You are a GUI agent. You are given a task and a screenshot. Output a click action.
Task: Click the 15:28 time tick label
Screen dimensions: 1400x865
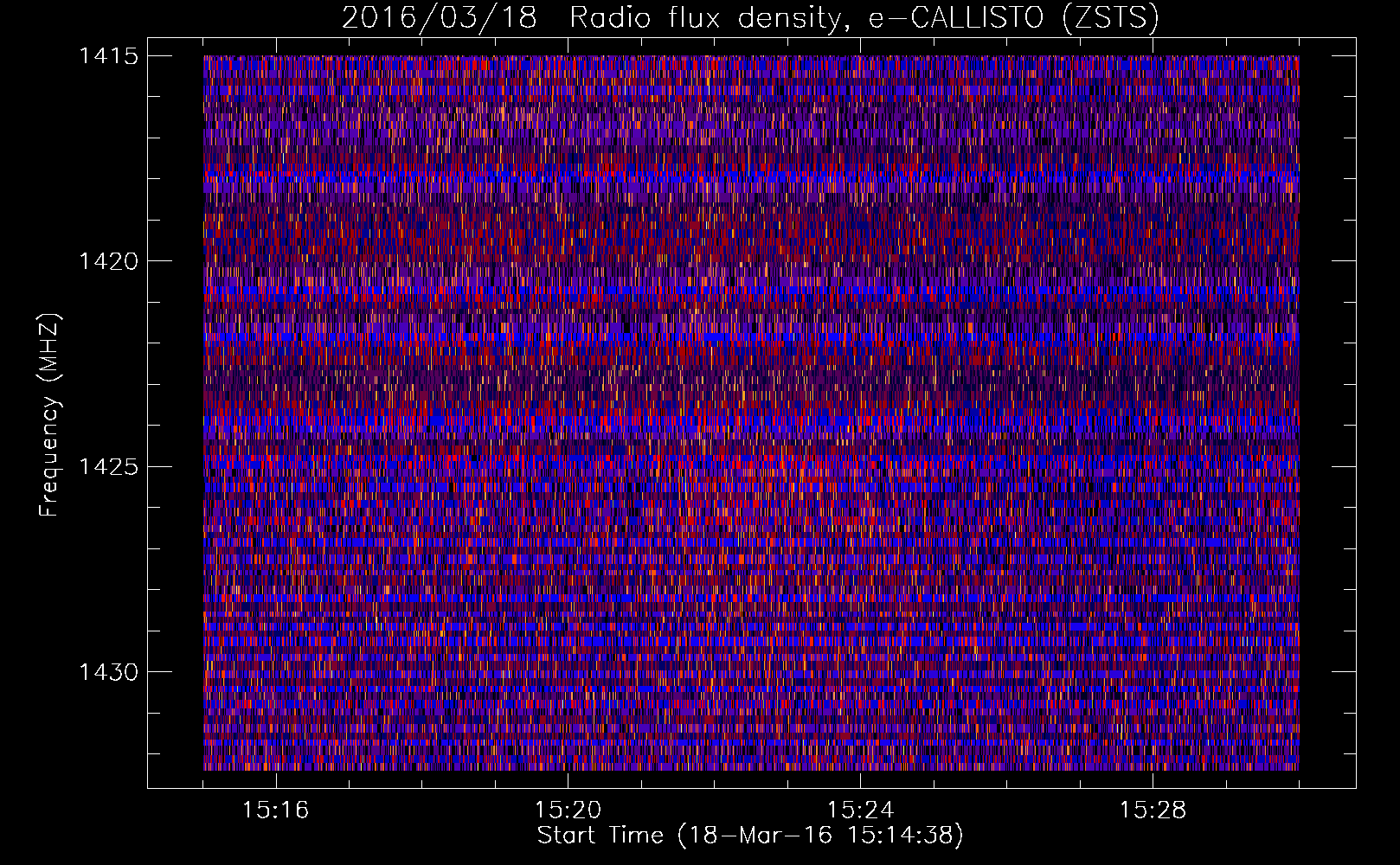pos(1153,811)
